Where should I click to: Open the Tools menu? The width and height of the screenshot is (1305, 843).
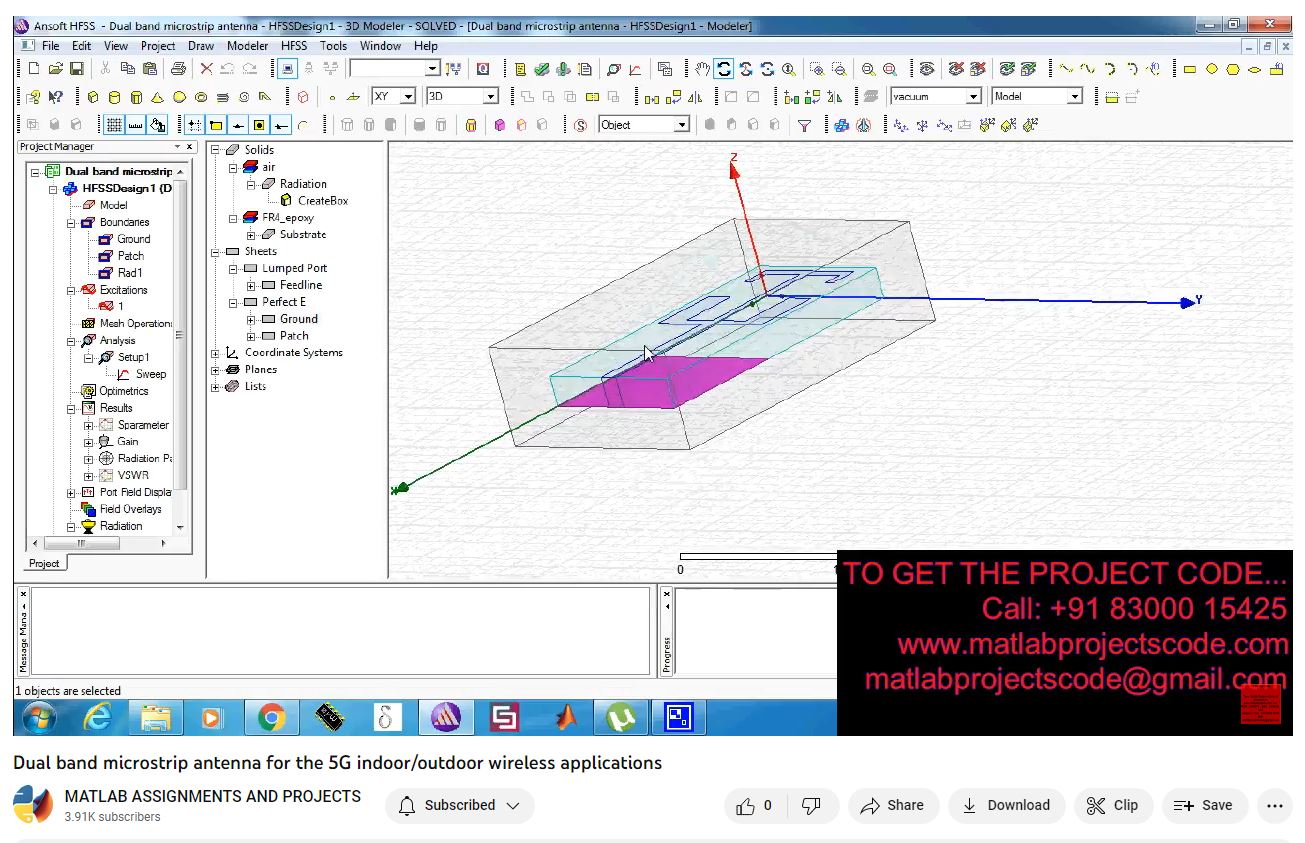[333, 45]
